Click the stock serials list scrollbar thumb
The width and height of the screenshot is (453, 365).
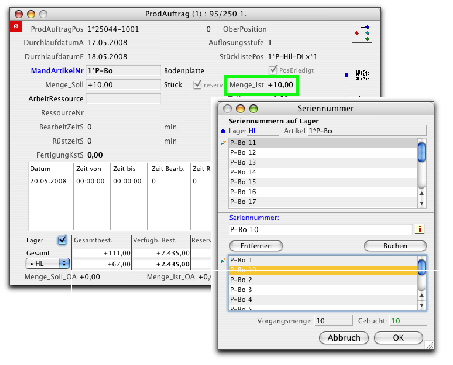422,152
